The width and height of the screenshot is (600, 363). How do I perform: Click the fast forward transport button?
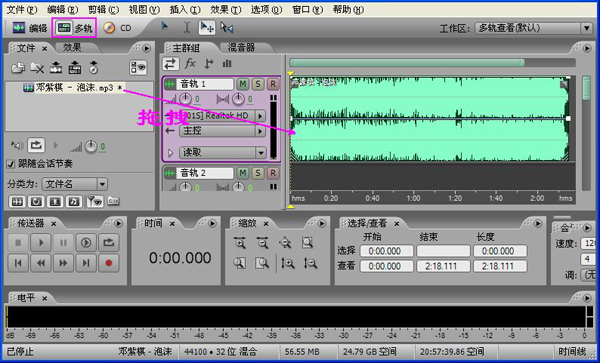click(63, 263)
